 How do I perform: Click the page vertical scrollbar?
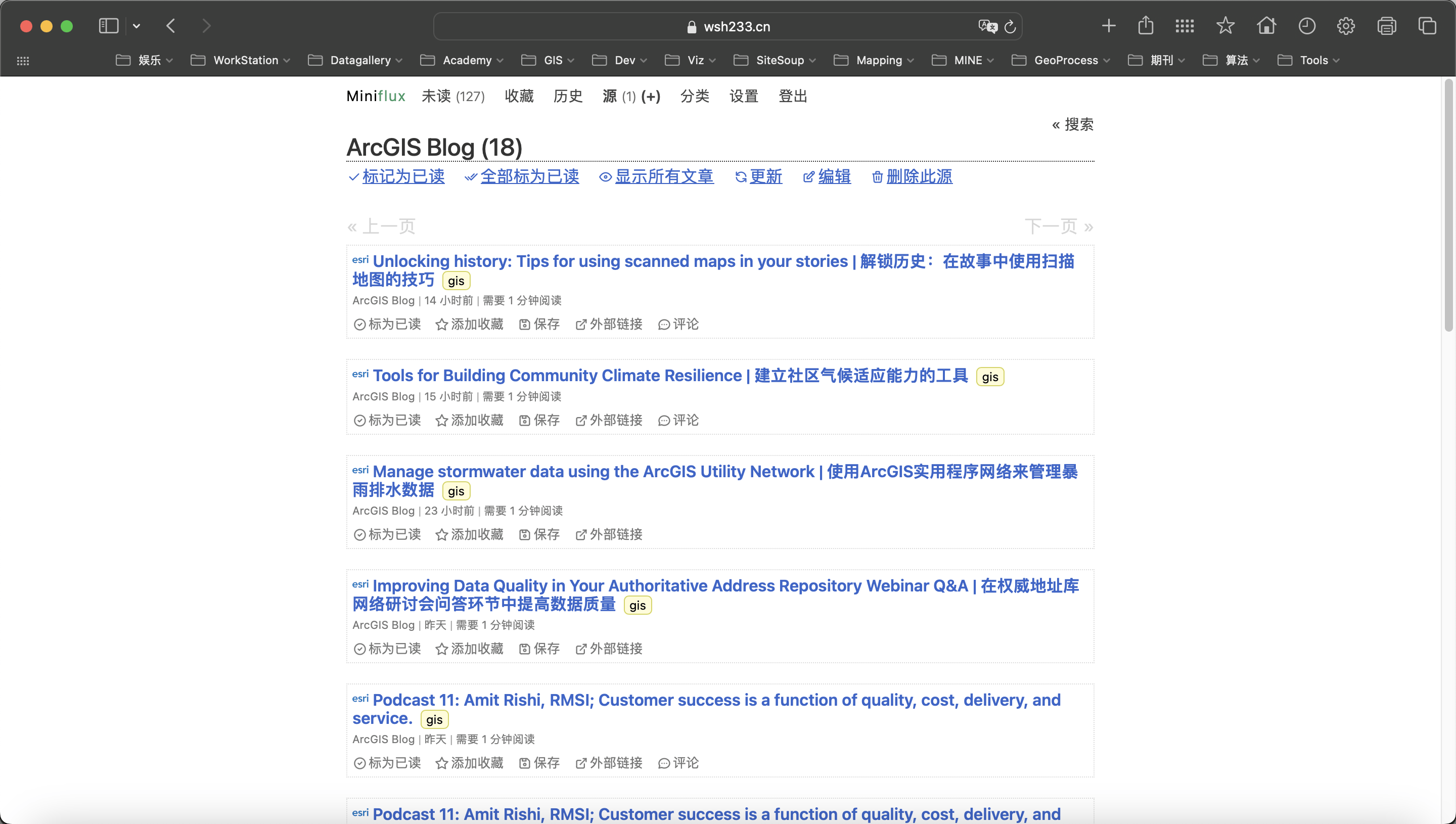[1448, 205]
